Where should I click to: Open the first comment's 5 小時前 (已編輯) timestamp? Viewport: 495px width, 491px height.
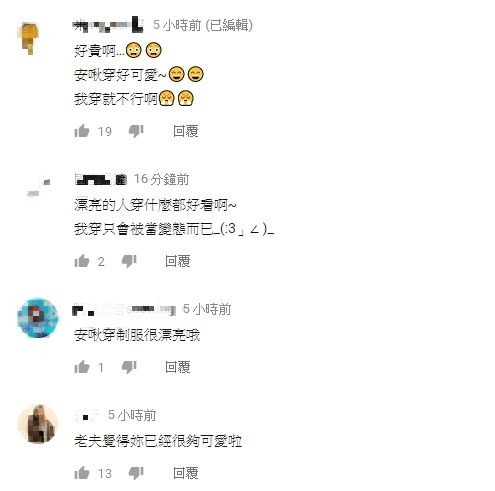[x=203, y=25]
